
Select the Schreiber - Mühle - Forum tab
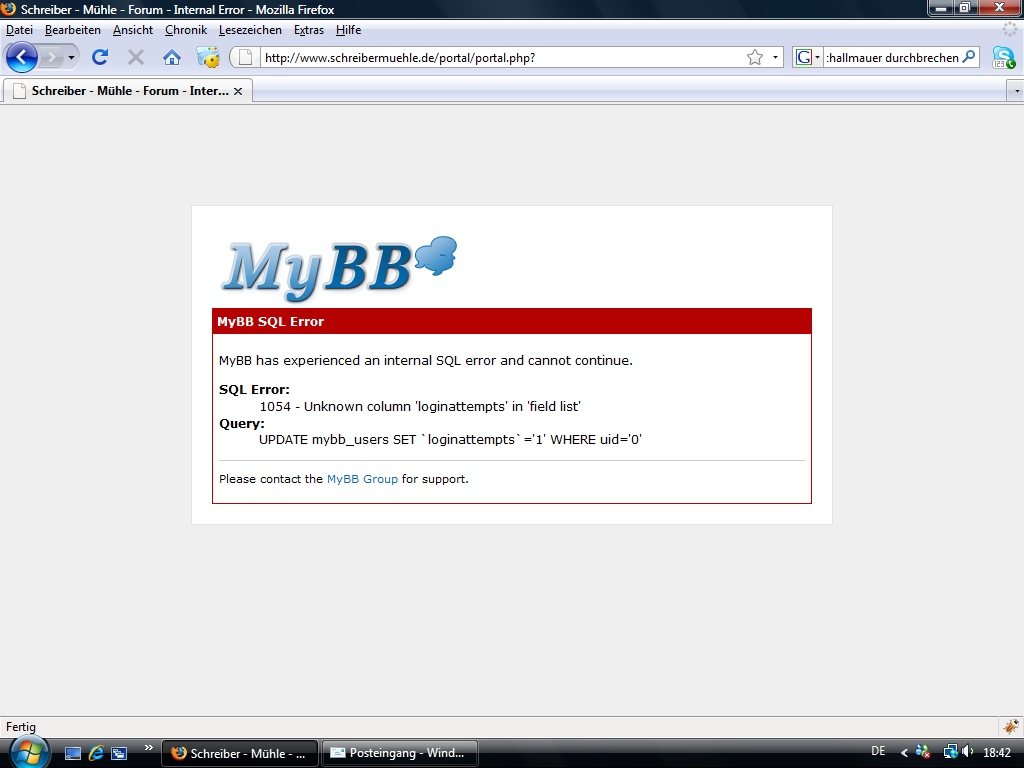click(127, 91)
